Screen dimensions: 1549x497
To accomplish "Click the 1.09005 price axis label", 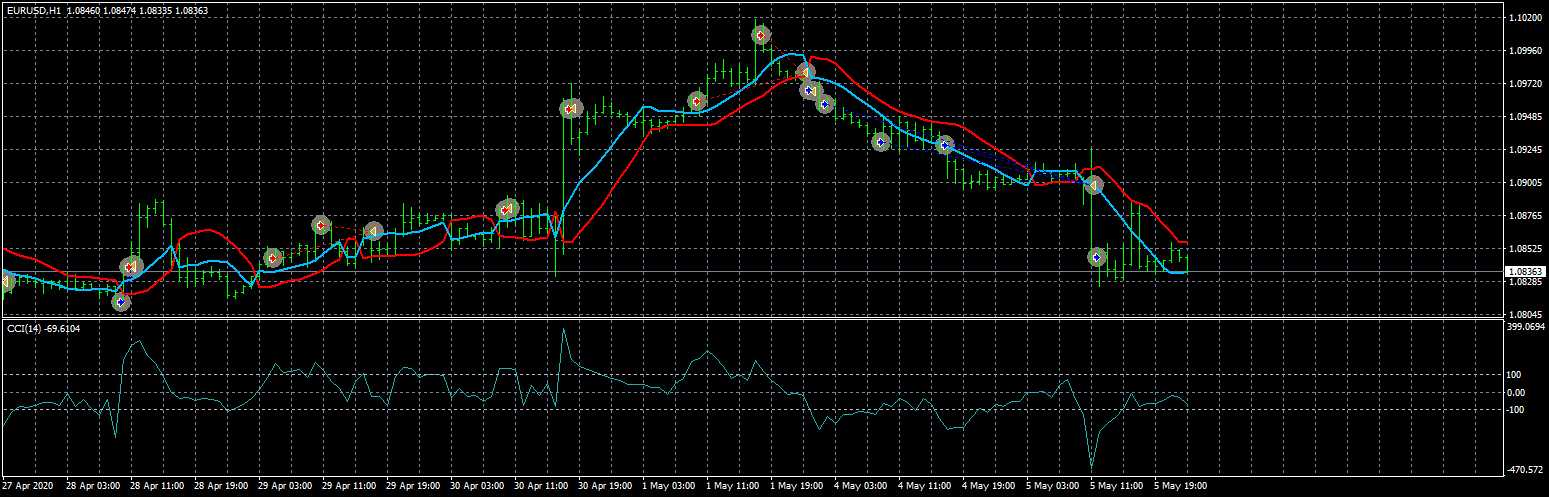I will coord(1524,183).
